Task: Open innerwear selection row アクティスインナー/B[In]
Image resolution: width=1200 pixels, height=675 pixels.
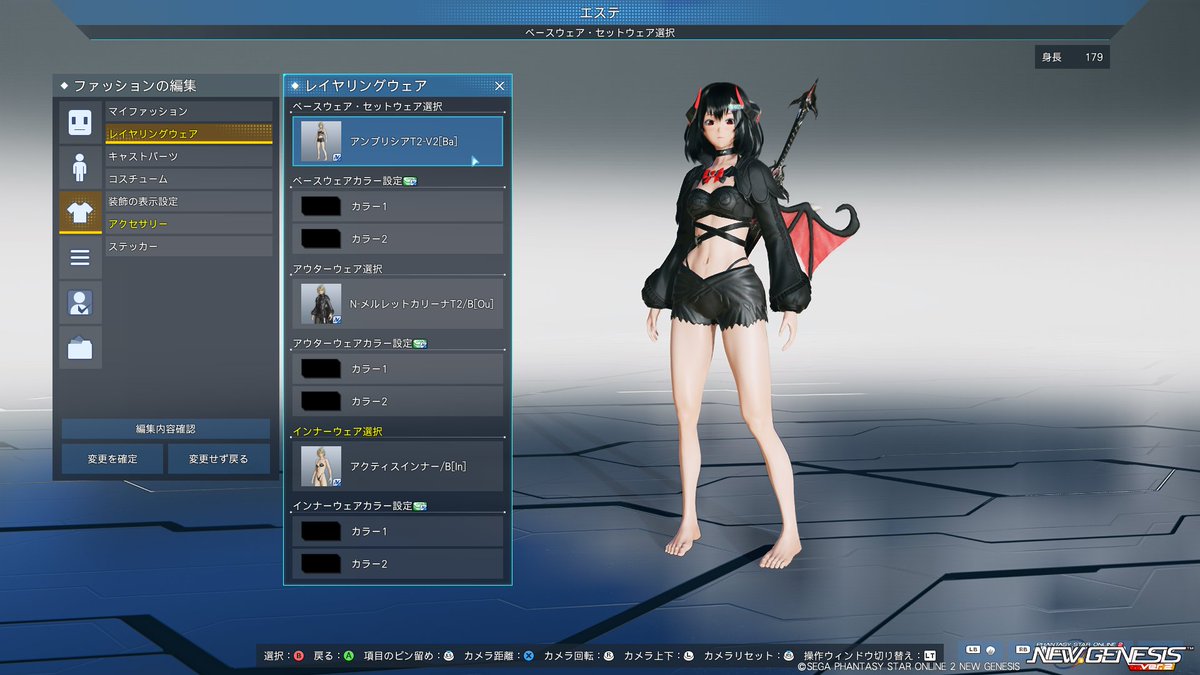Action: pyautogui.click(x=398, y=466)
